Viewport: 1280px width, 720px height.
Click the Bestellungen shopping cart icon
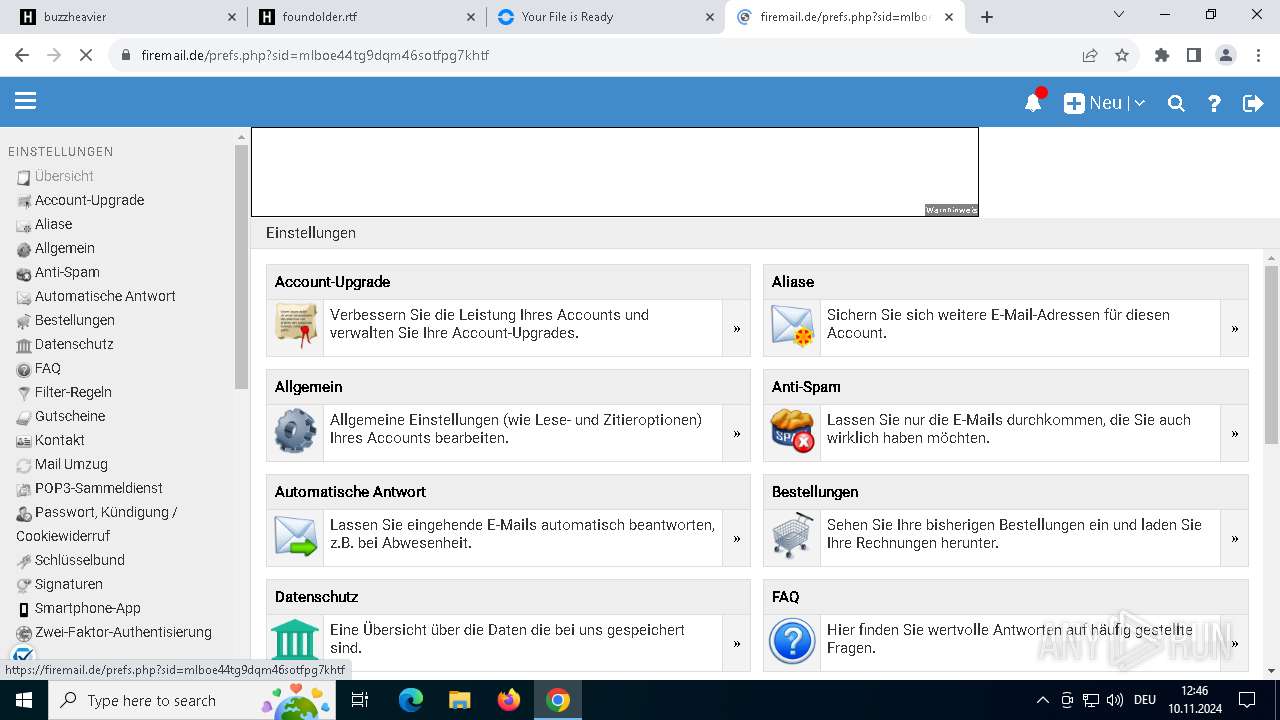coord(792,536)
